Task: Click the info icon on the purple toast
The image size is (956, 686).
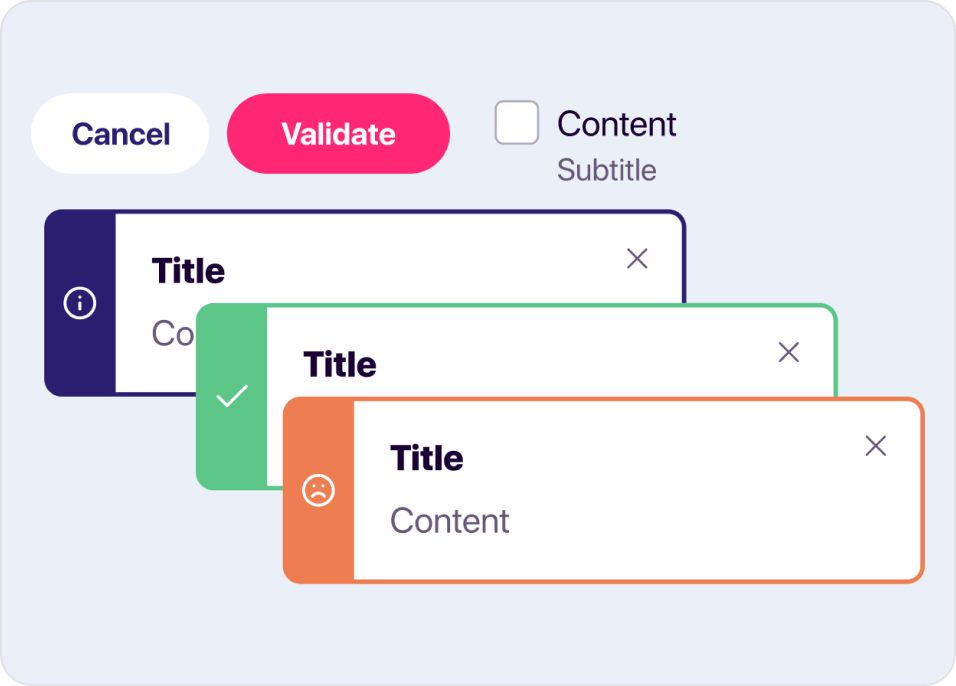Action: pyautogui.click(x=79, y=303)
